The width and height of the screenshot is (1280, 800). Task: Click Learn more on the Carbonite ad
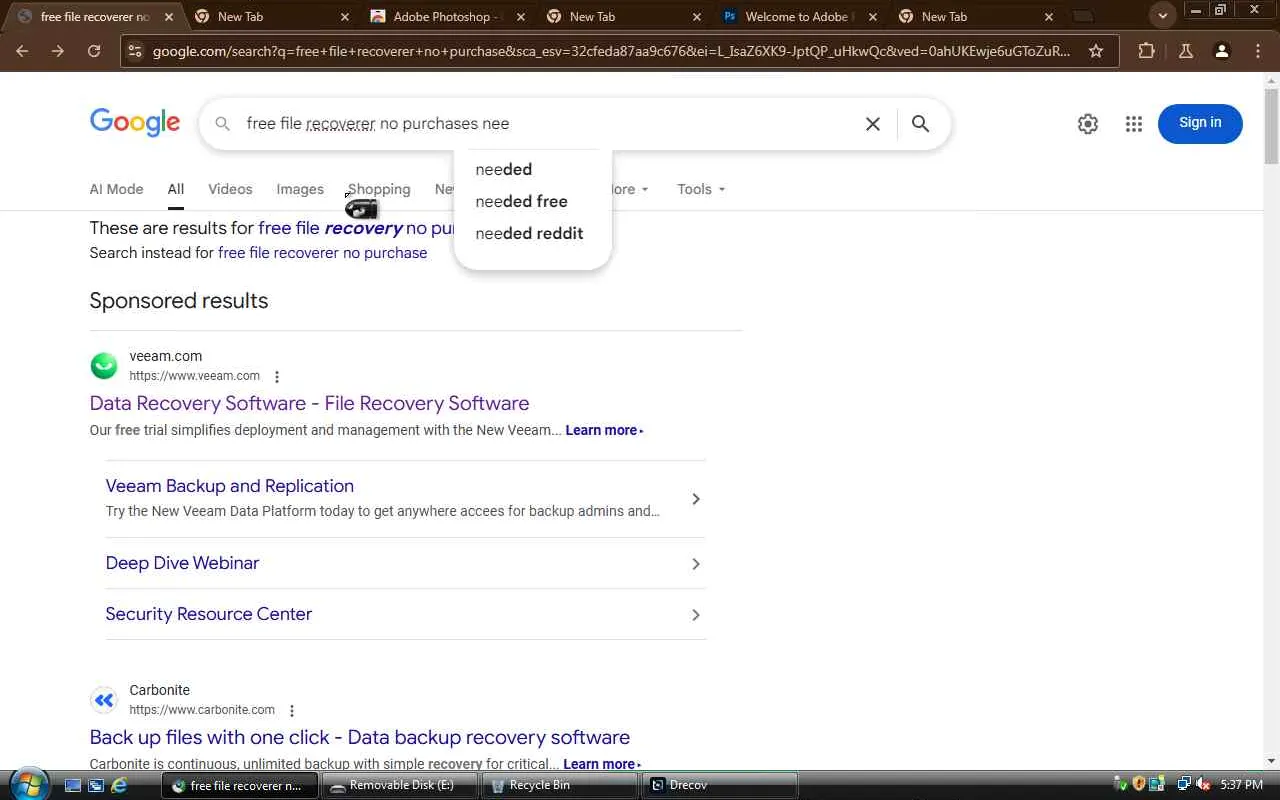pos(602,764)
